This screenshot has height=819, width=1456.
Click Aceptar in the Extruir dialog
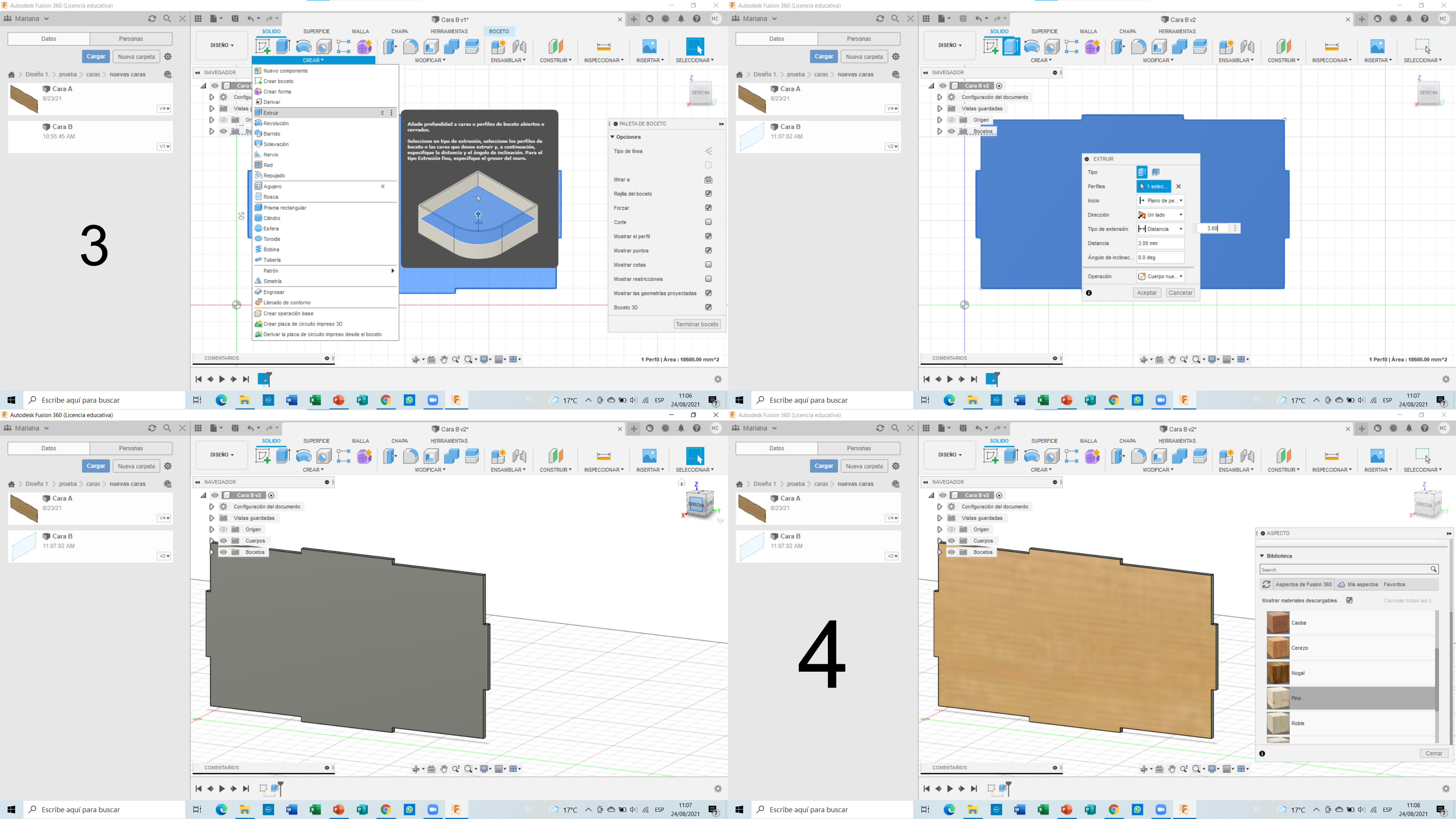(1147, 293)
